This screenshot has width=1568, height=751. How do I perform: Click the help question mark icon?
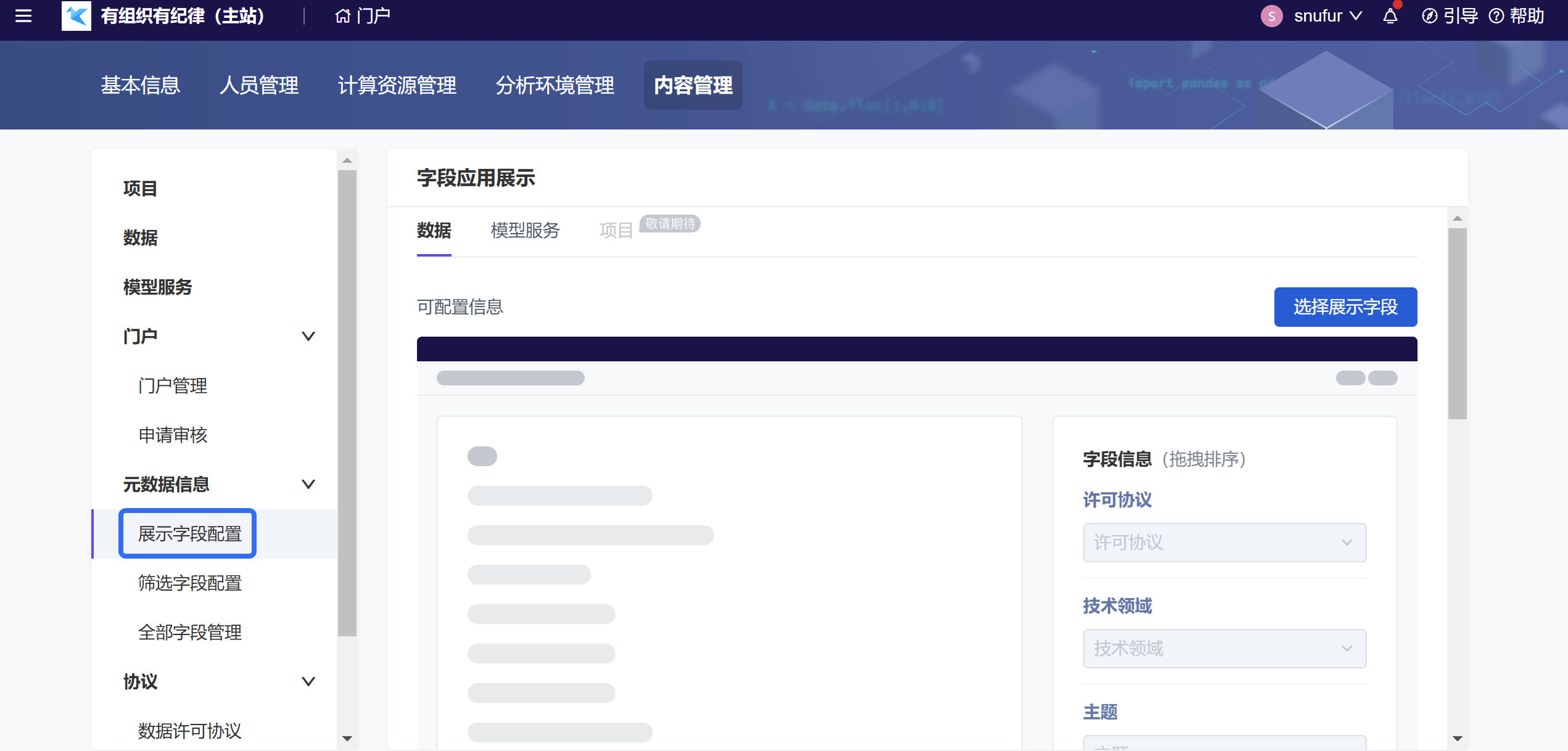click(x=1496, y=16)
